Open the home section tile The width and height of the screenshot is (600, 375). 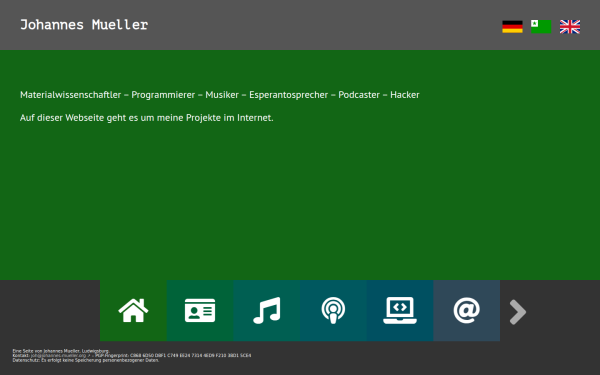click(133, 310)
